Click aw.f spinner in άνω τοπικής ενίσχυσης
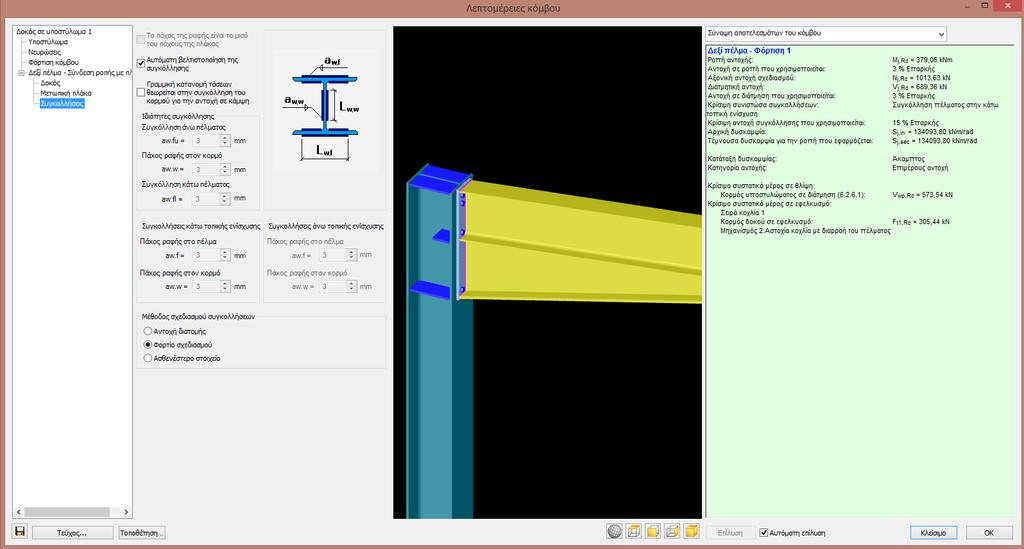This screenshot has width=1024, height=549. (351, 255)
